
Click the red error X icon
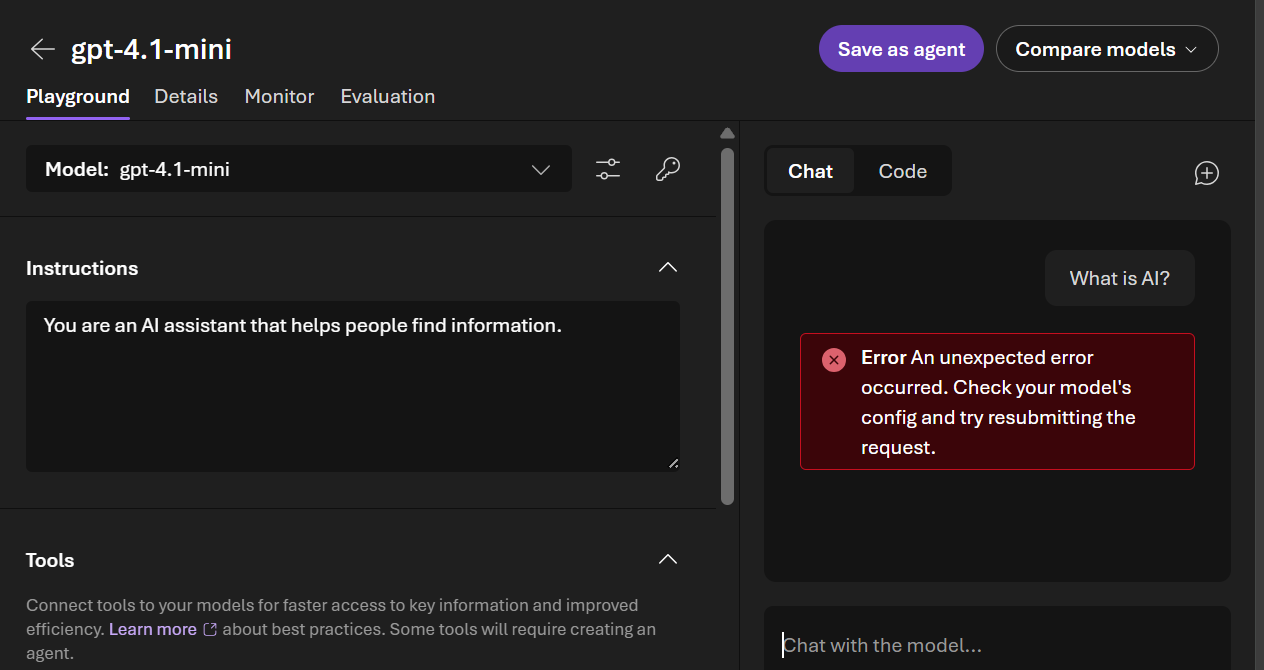click(x=834, y=360)
